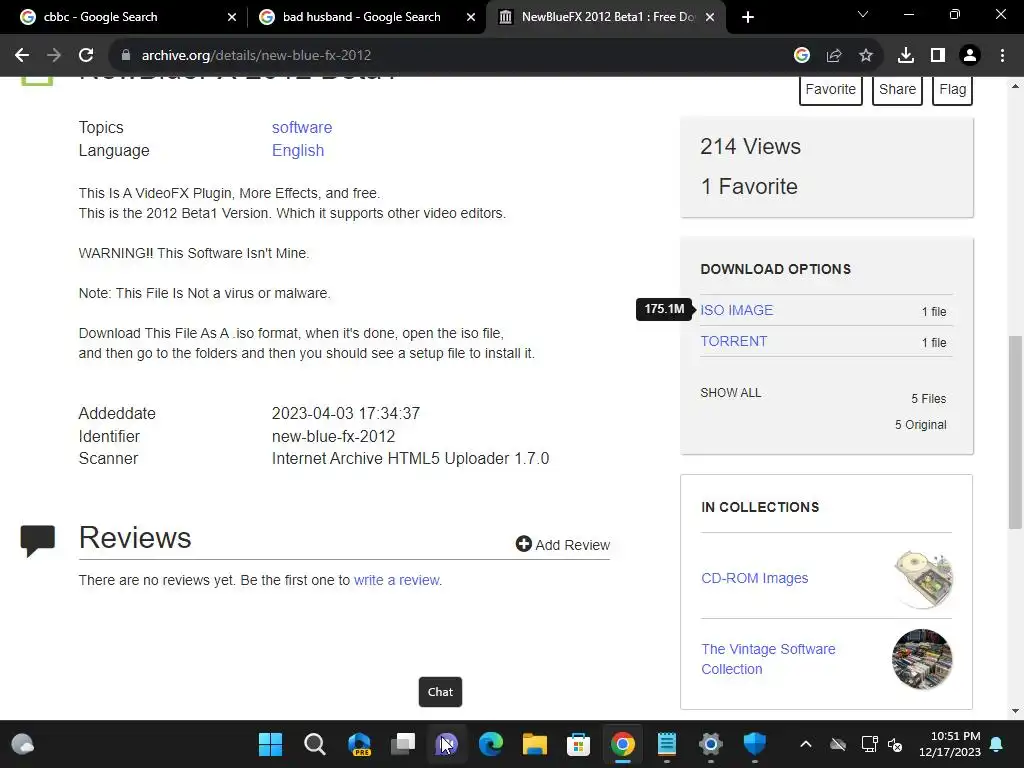Click the Favorite button
1024x768 pixels.
click(x=830, y=89)
